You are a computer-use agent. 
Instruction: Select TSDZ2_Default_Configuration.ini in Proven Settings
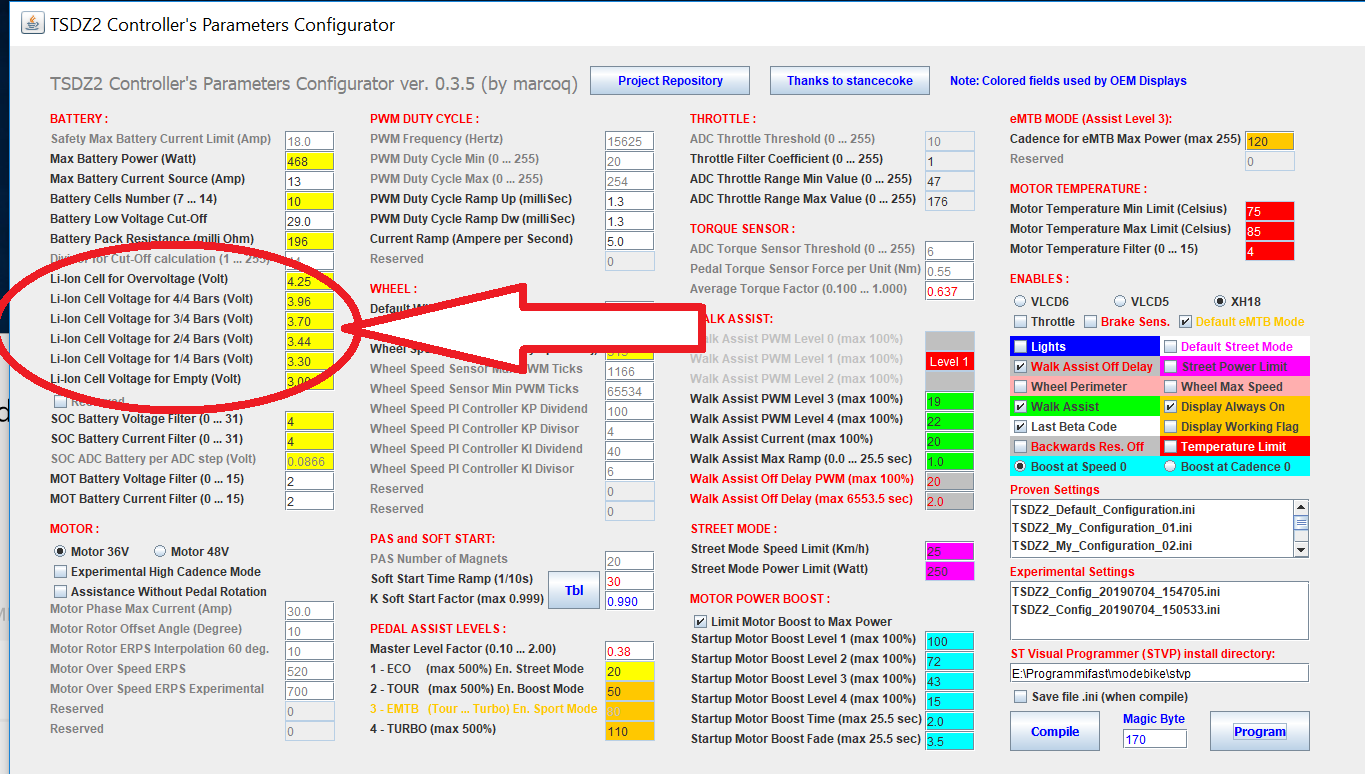point(1101,510)
